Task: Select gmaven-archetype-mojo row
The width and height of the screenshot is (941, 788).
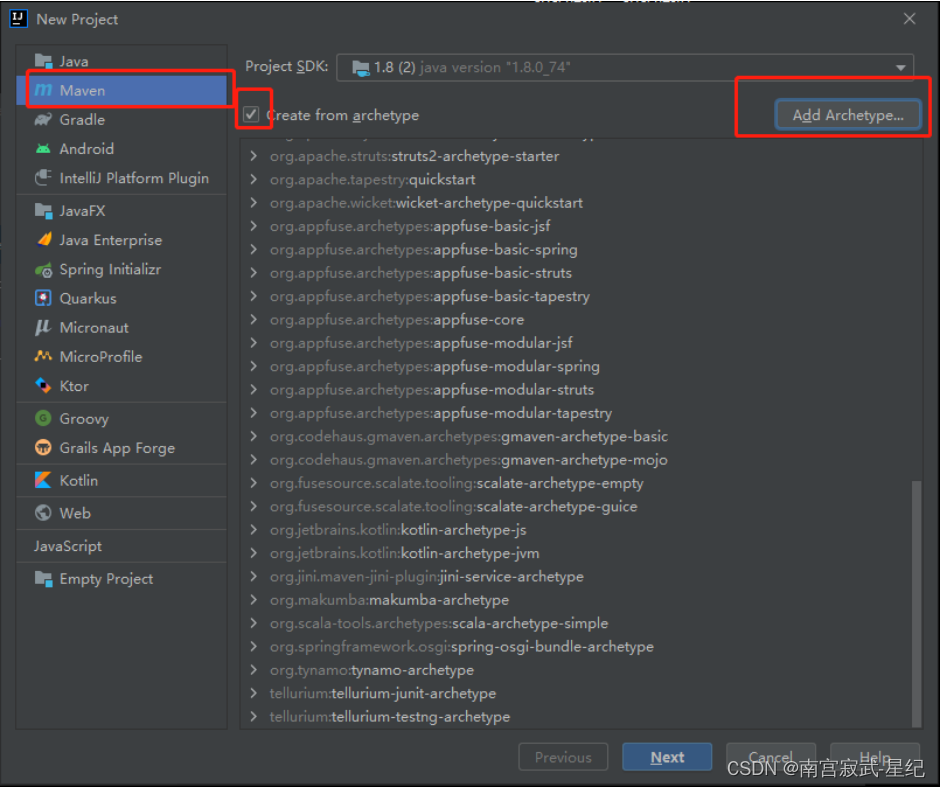Action: [576, 460]
